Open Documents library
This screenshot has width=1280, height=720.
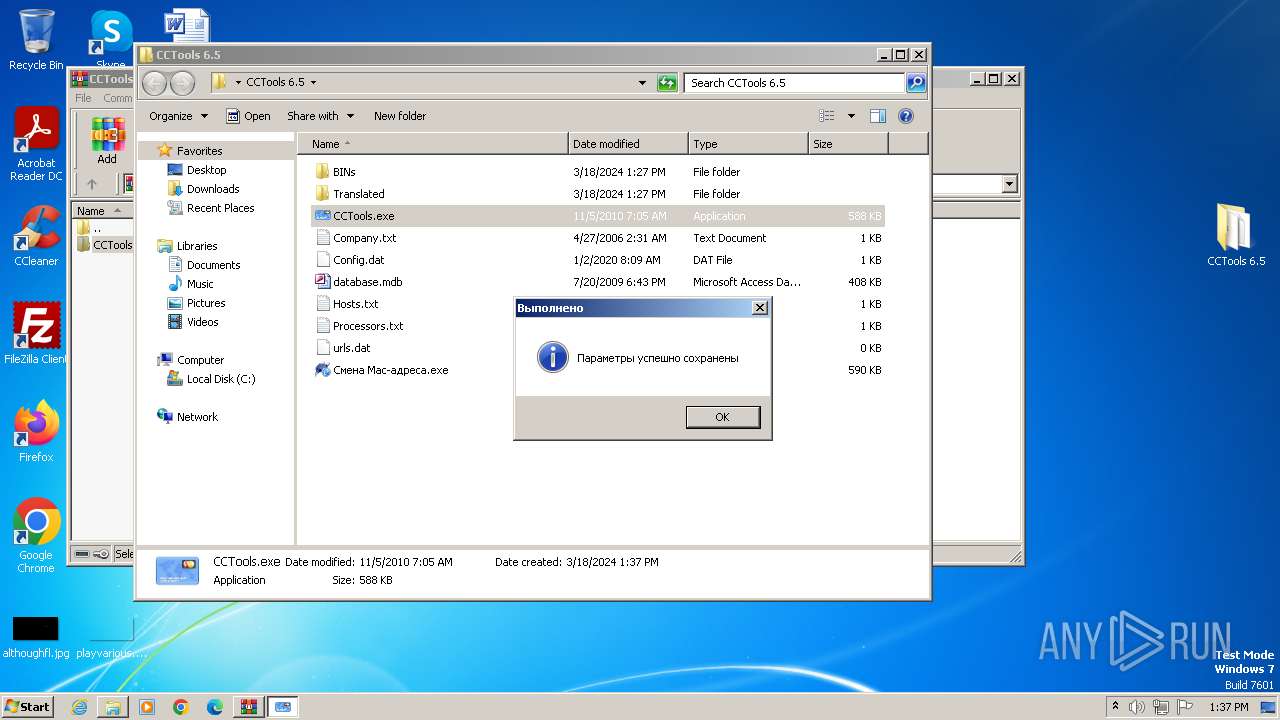213,265
